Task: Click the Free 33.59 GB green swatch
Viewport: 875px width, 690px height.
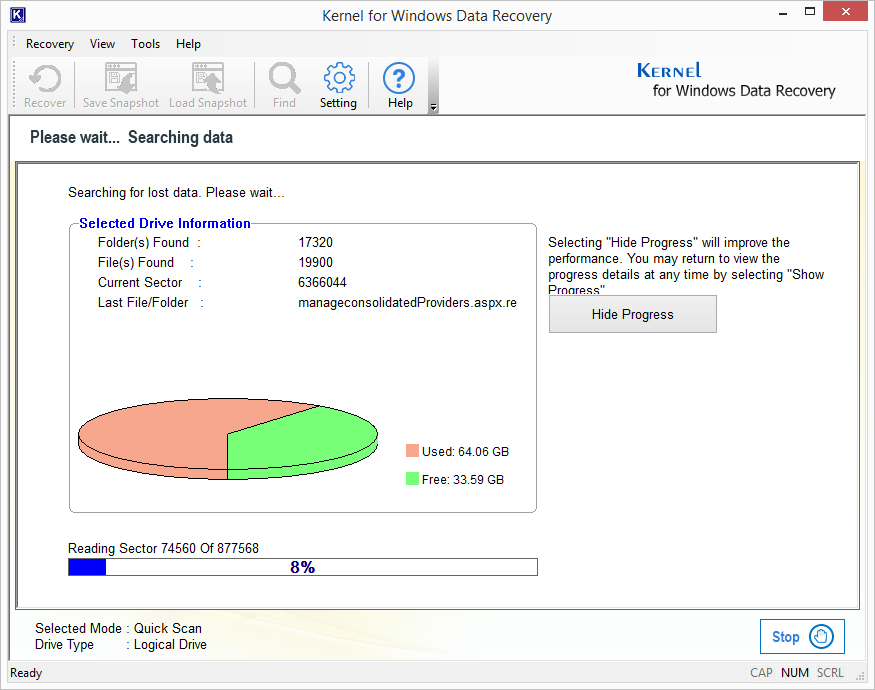Action: [x=412, y=479]
